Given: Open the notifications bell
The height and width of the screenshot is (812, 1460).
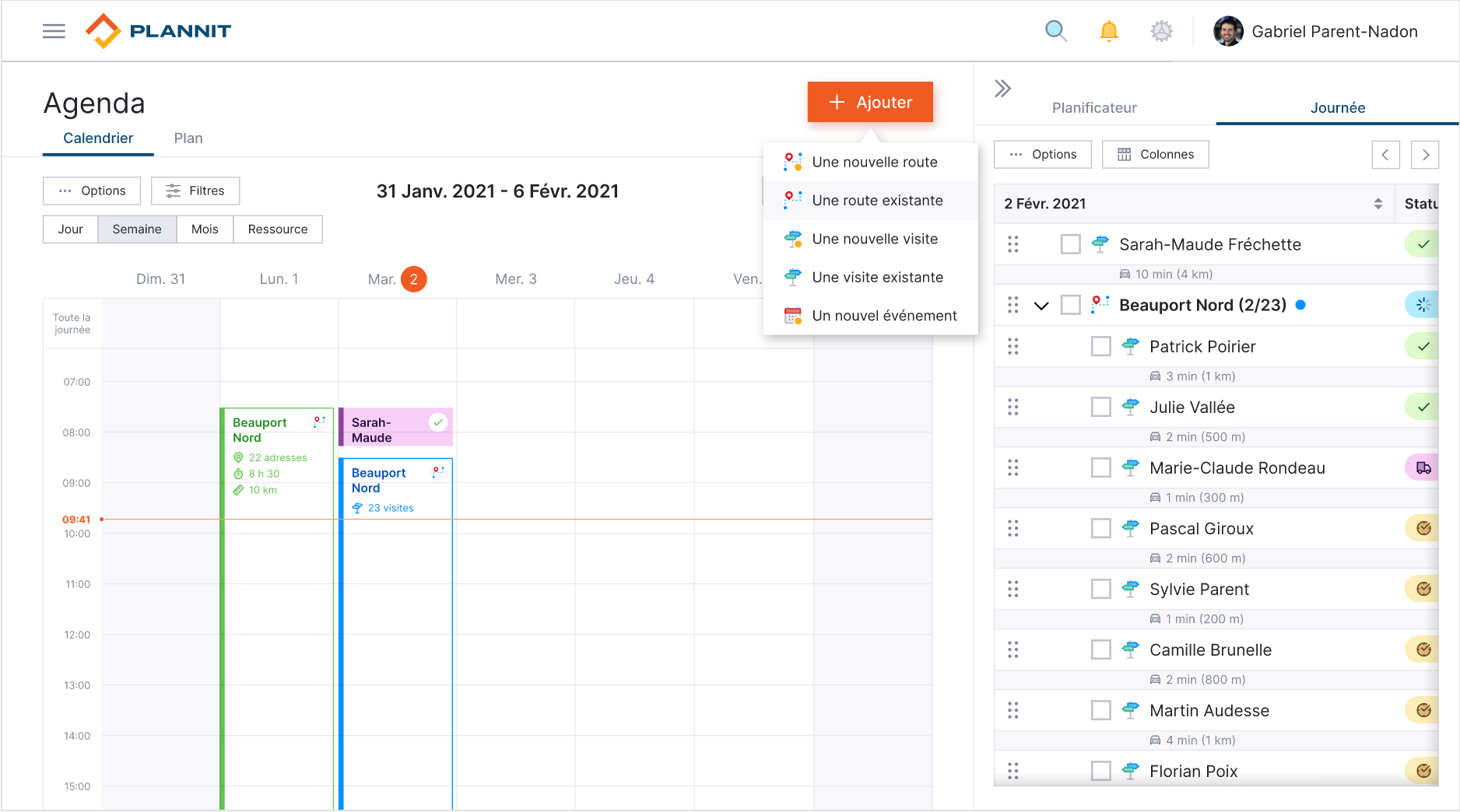Looking at the screenshot, I should (1108, 31).
